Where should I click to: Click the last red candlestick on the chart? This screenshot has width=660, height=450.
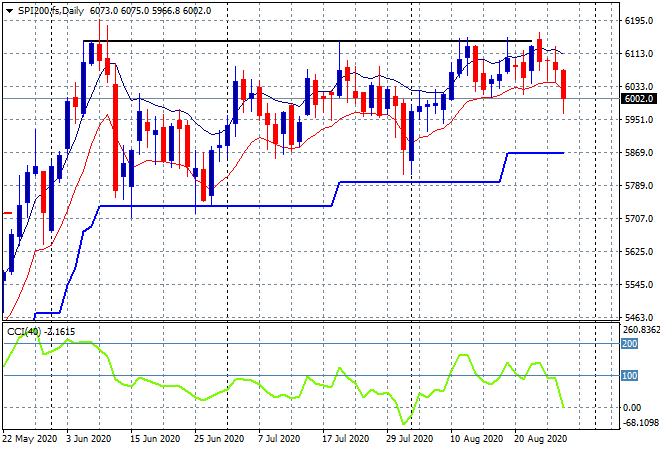coord(564,85)
